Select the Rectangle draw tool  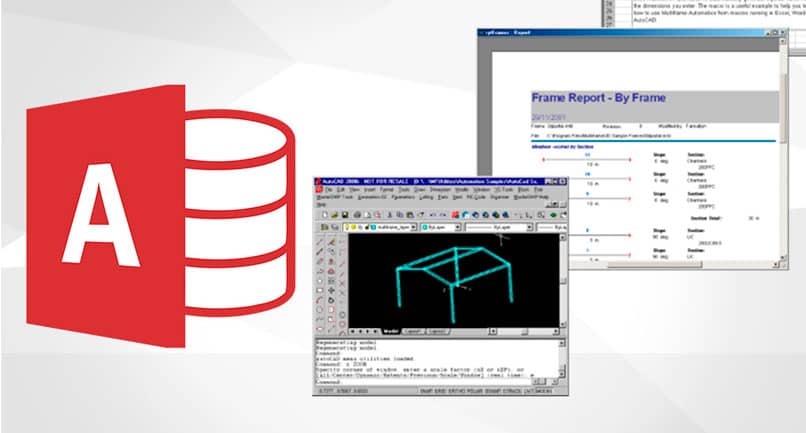[320, 291]
